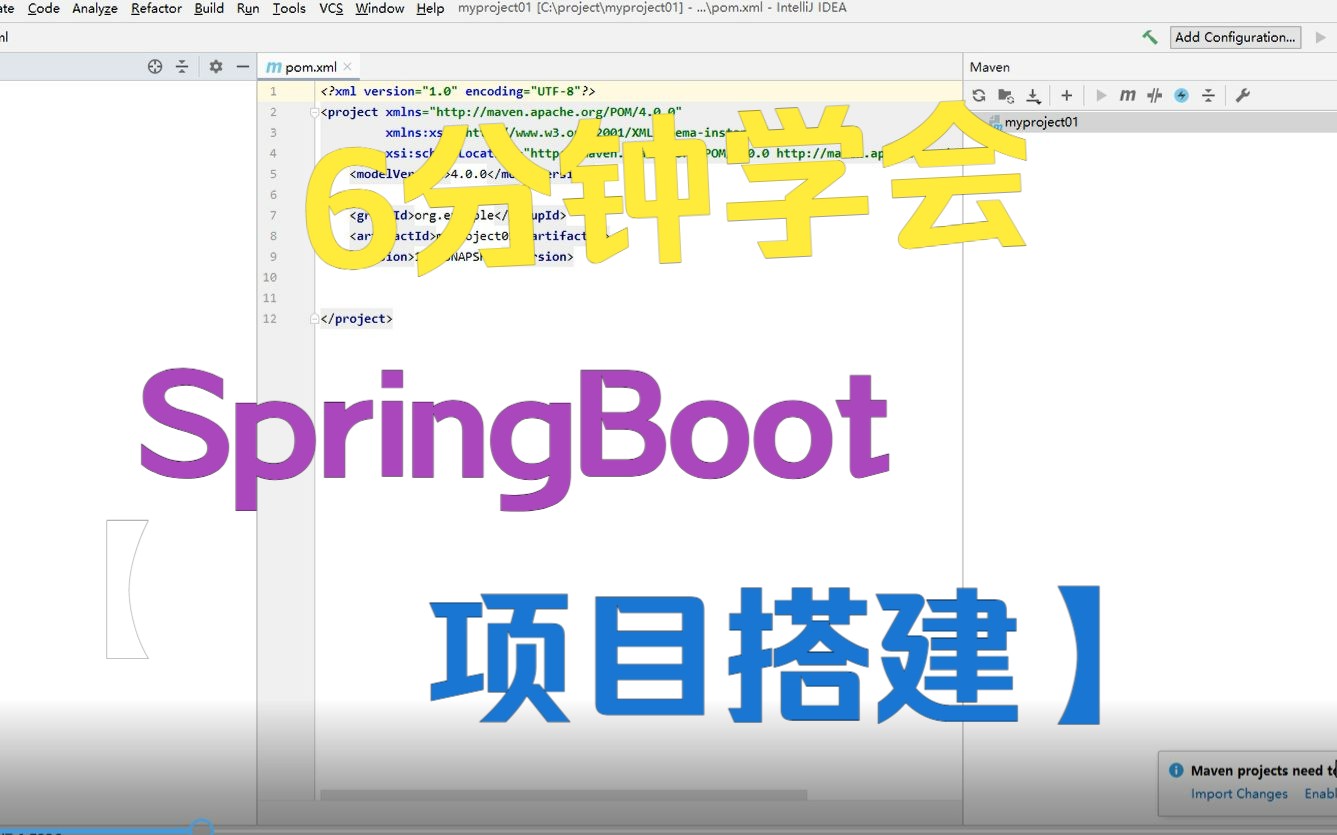The width and height of the screenshot is (1337, 835).
Task: Click the Build Project hammer icon
Action: (x=1150, y=37)
